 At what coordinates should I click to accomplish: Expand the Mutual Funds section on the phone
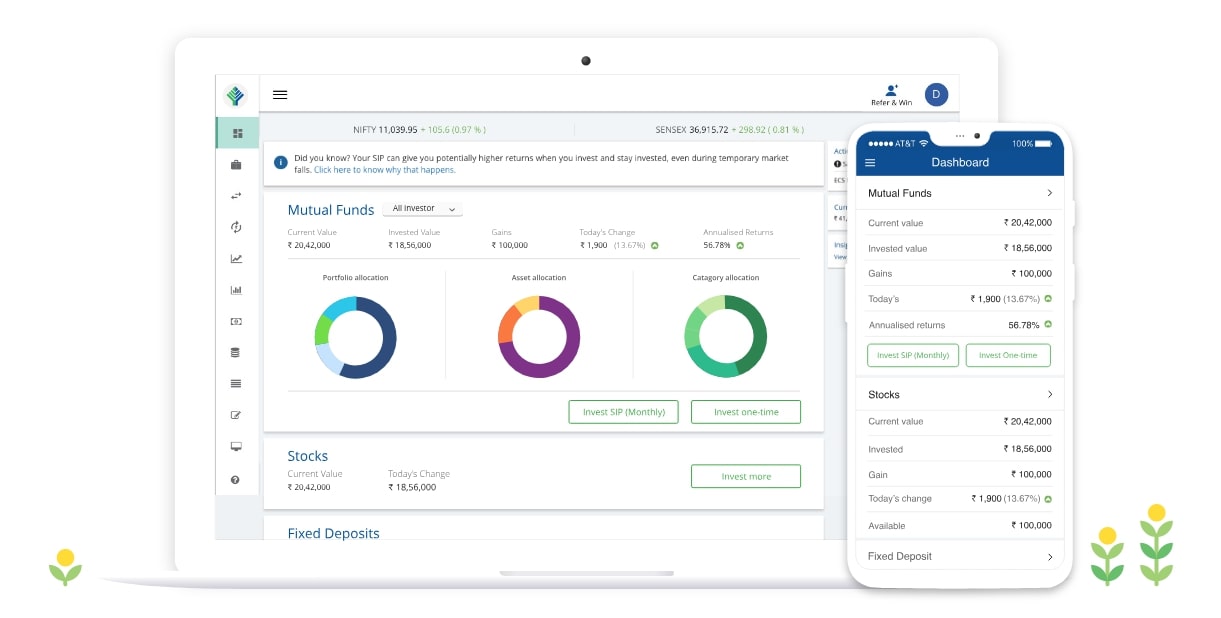1049,193
